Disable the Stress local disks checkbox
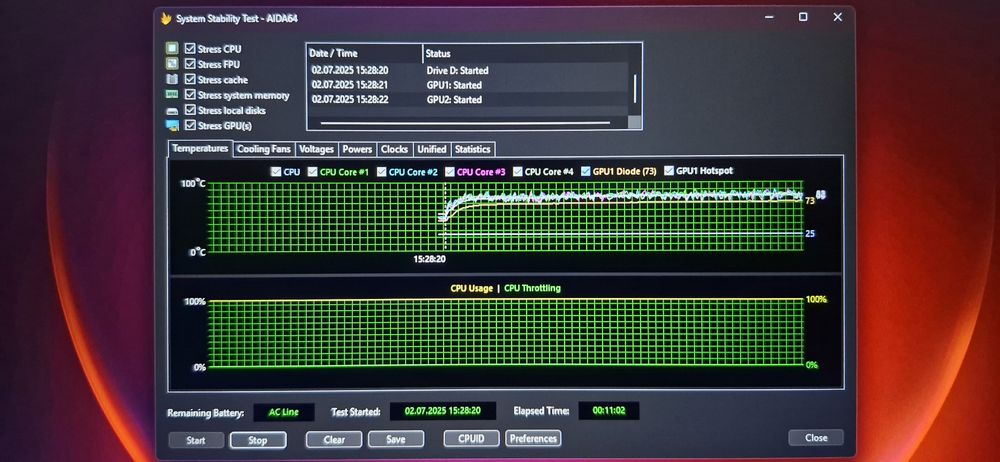Viewport: 1000px width, 462px height. [x=189, y=110]
